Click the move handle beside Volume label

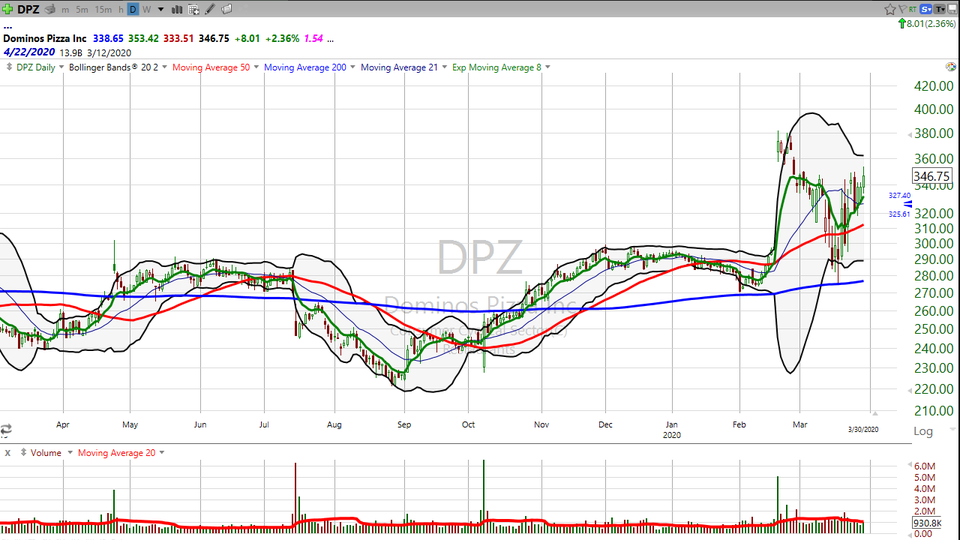(x=23, y=452)
